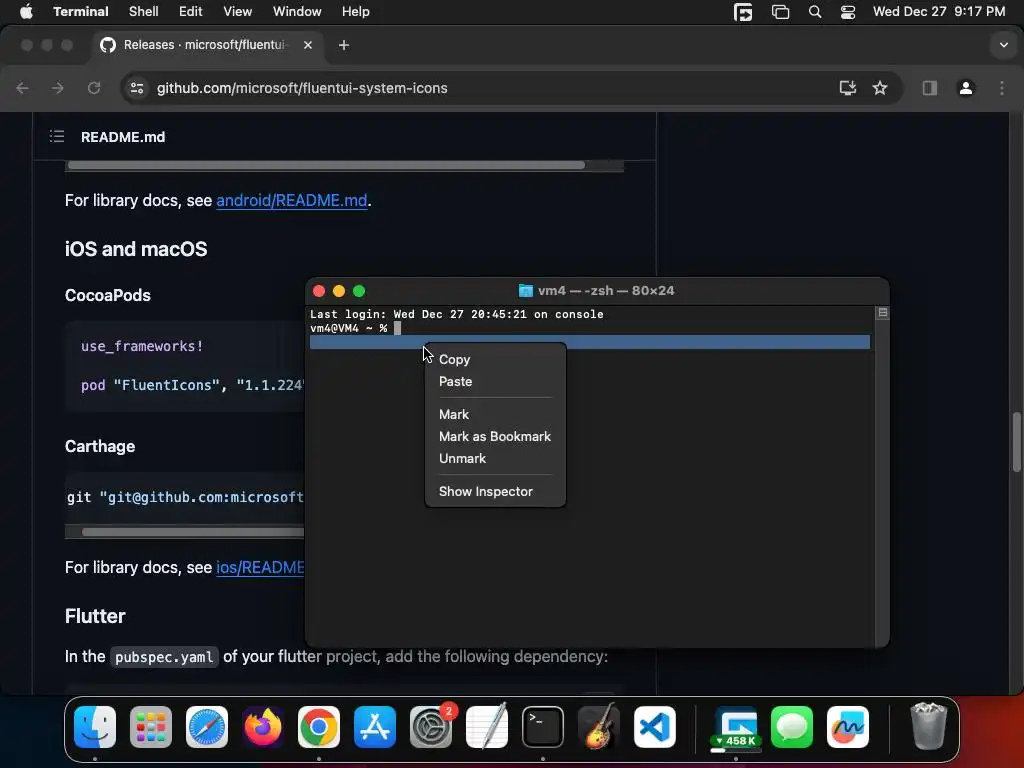Open Launchpad from the Dock
Viewport: 1024px width, 768px height.
151,727
